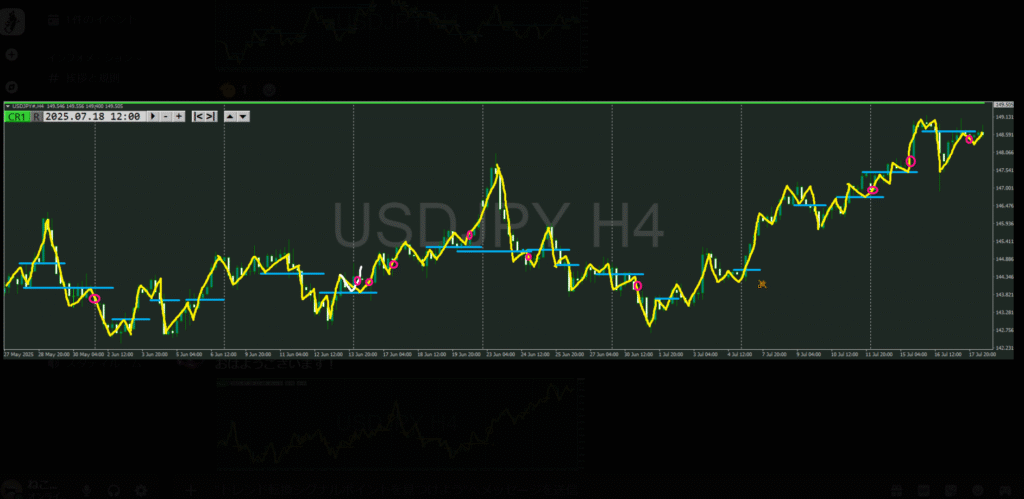Click the add reaction smiley beside the reaction
The width and height of the screenshot is (1024, 499).
(268, 90)
